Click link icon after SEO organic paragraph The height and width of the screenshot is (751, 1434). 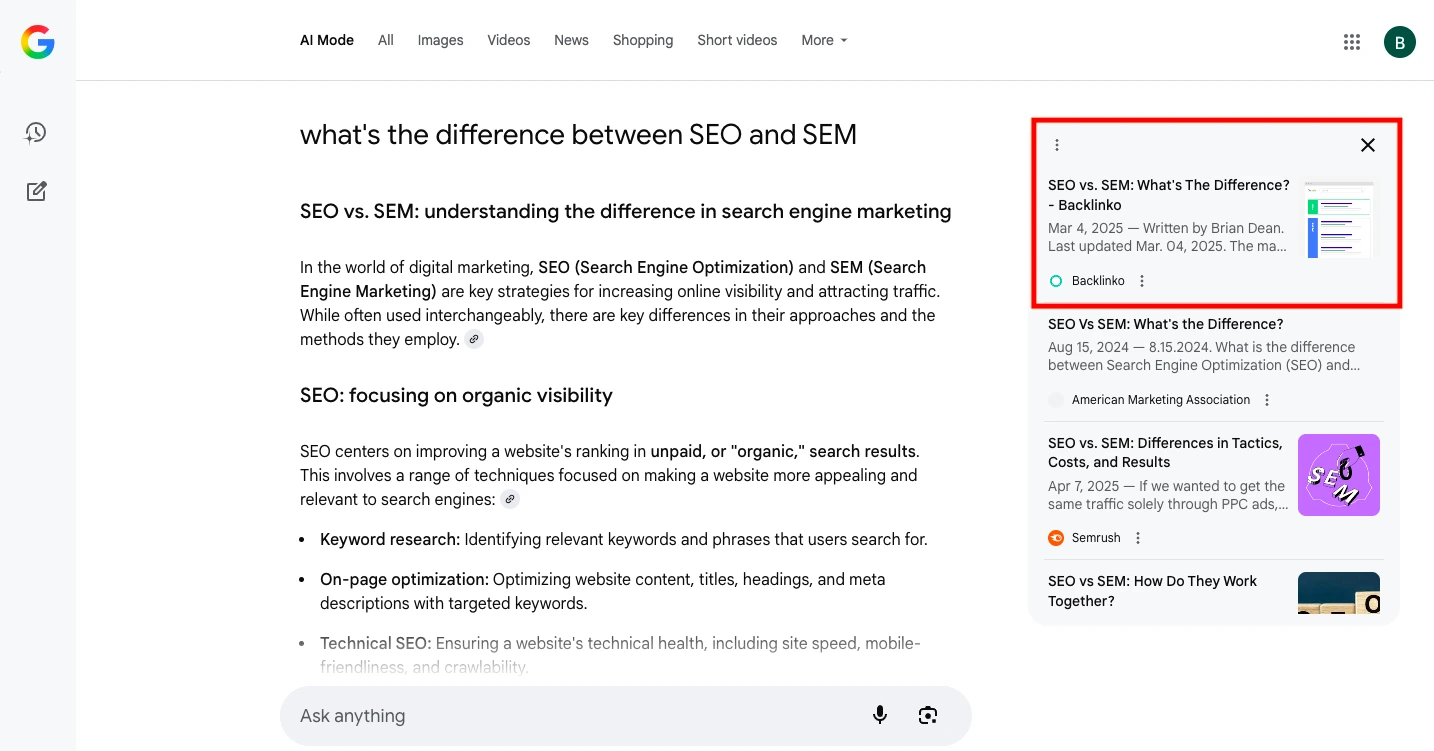tap(510, 500)
